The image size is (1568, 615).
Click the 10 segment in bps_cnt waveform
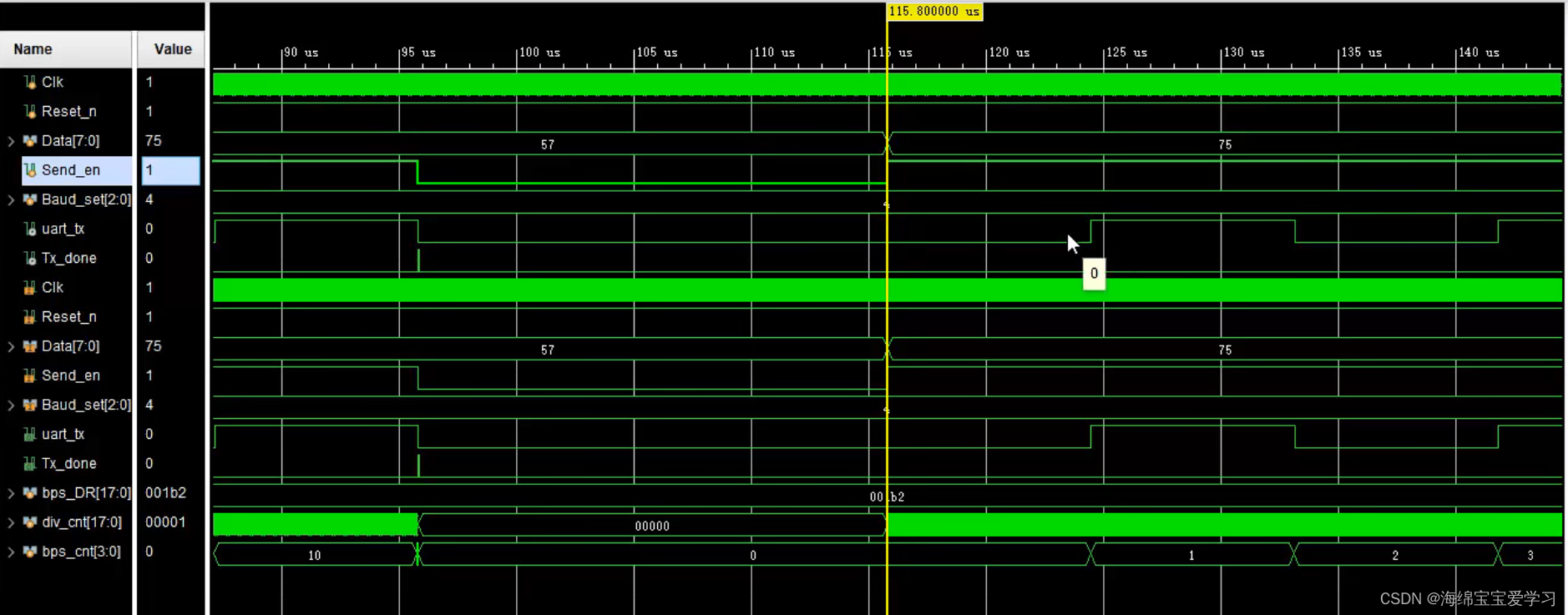[x=315, y=555]
